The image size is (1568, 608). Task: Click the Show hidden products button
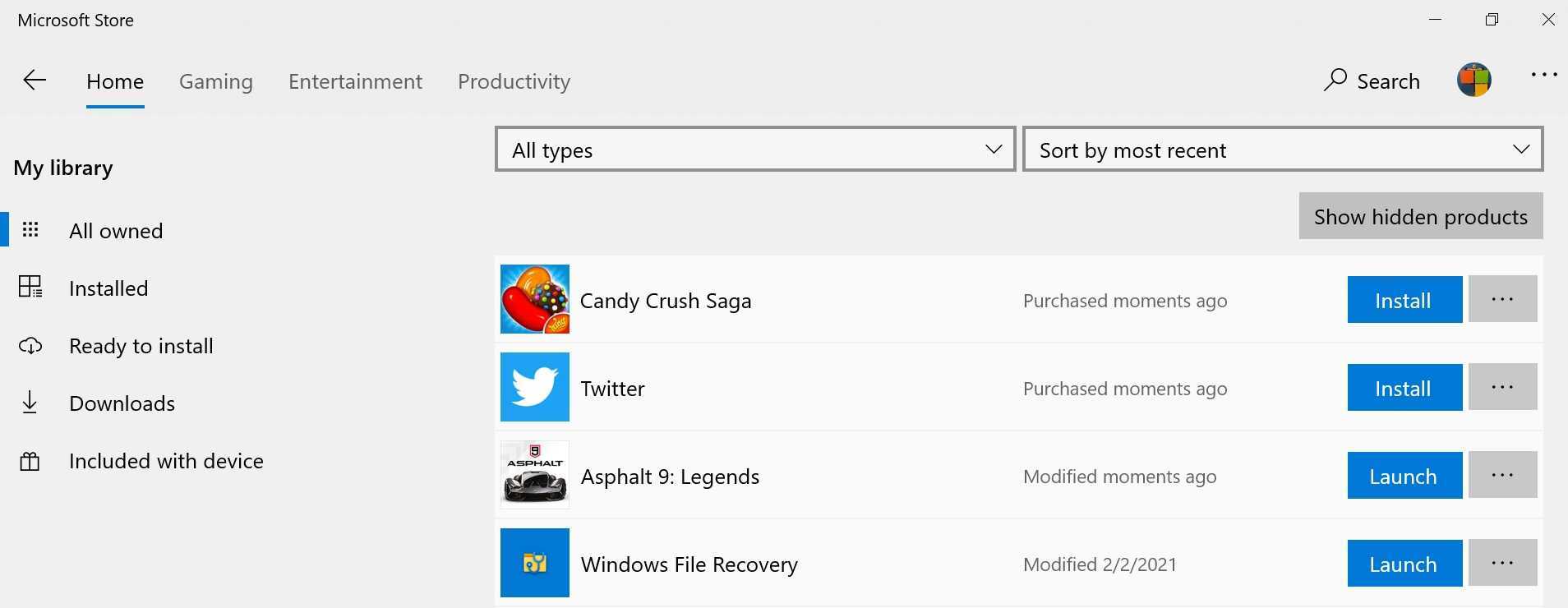[1420, 216]
